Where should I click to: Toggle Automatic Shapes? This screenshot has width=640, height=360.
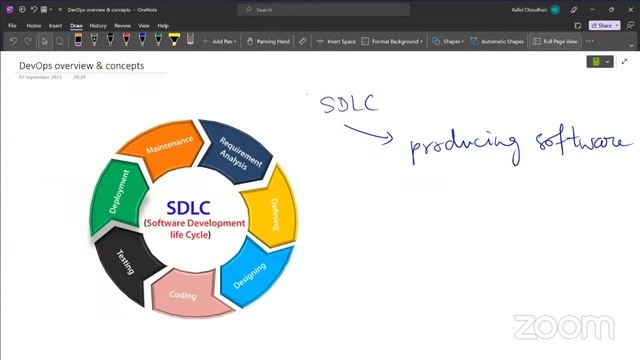(497, 41)
